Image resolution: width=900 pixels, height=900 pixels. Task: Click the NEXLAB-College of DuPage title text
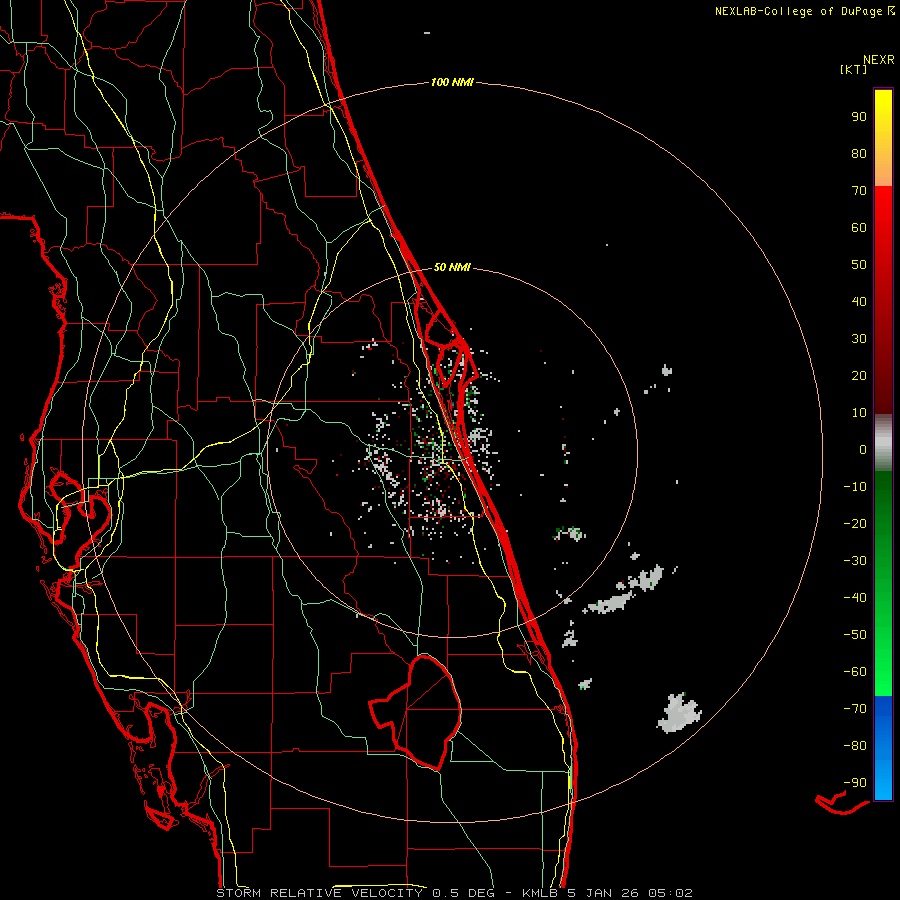[805, 11]
